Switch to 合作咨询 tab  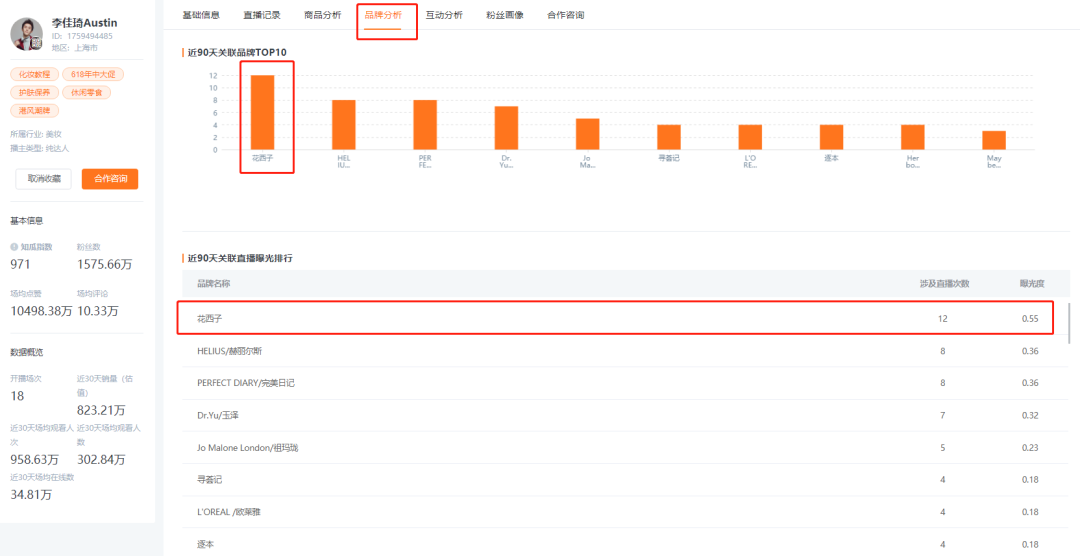[x=565, y=15]
